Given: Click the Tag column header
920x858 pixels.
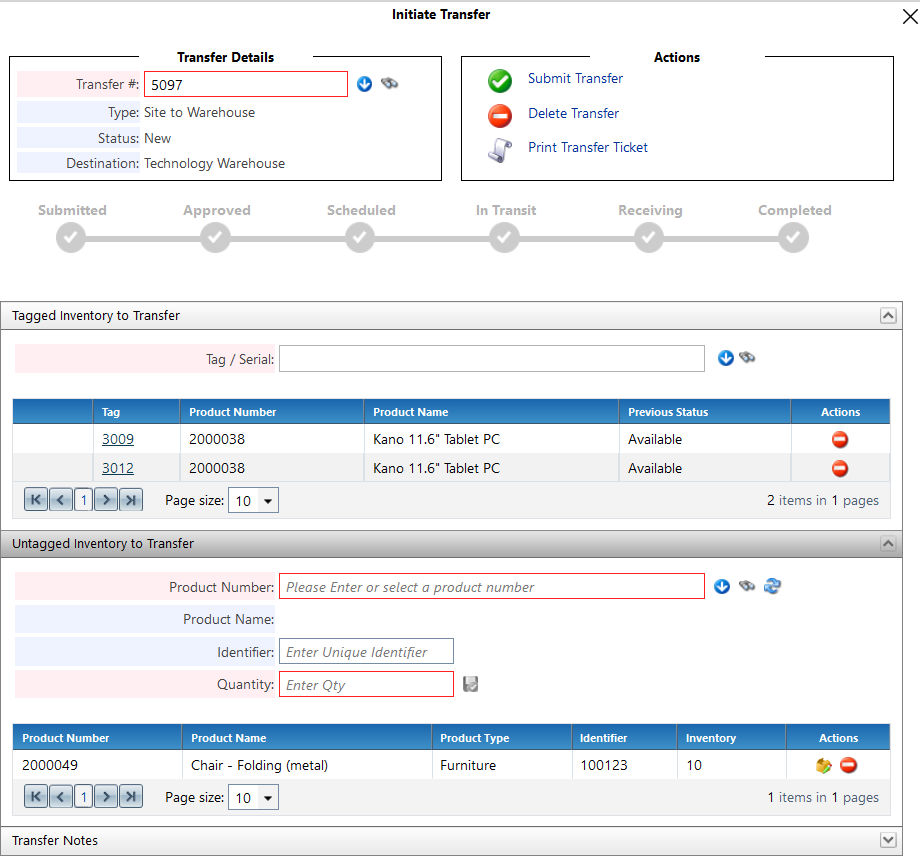Looking at the screenshot, I should 136,412.
